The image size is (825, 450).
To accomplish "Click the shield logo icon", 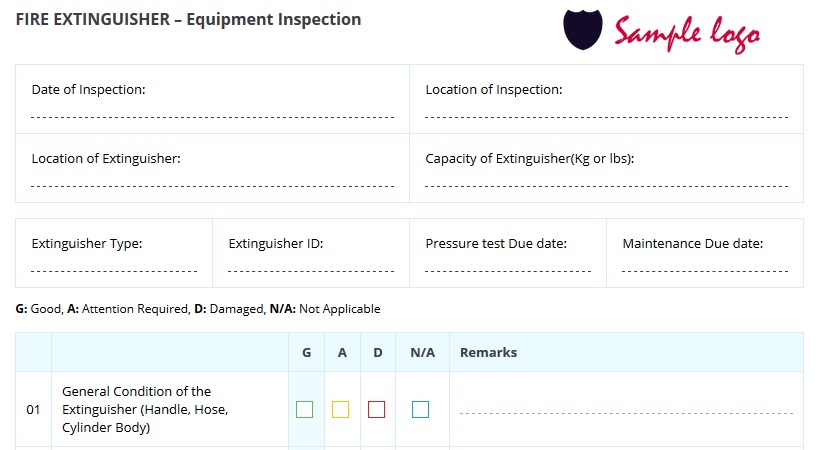I will click(x=582, y=29).
